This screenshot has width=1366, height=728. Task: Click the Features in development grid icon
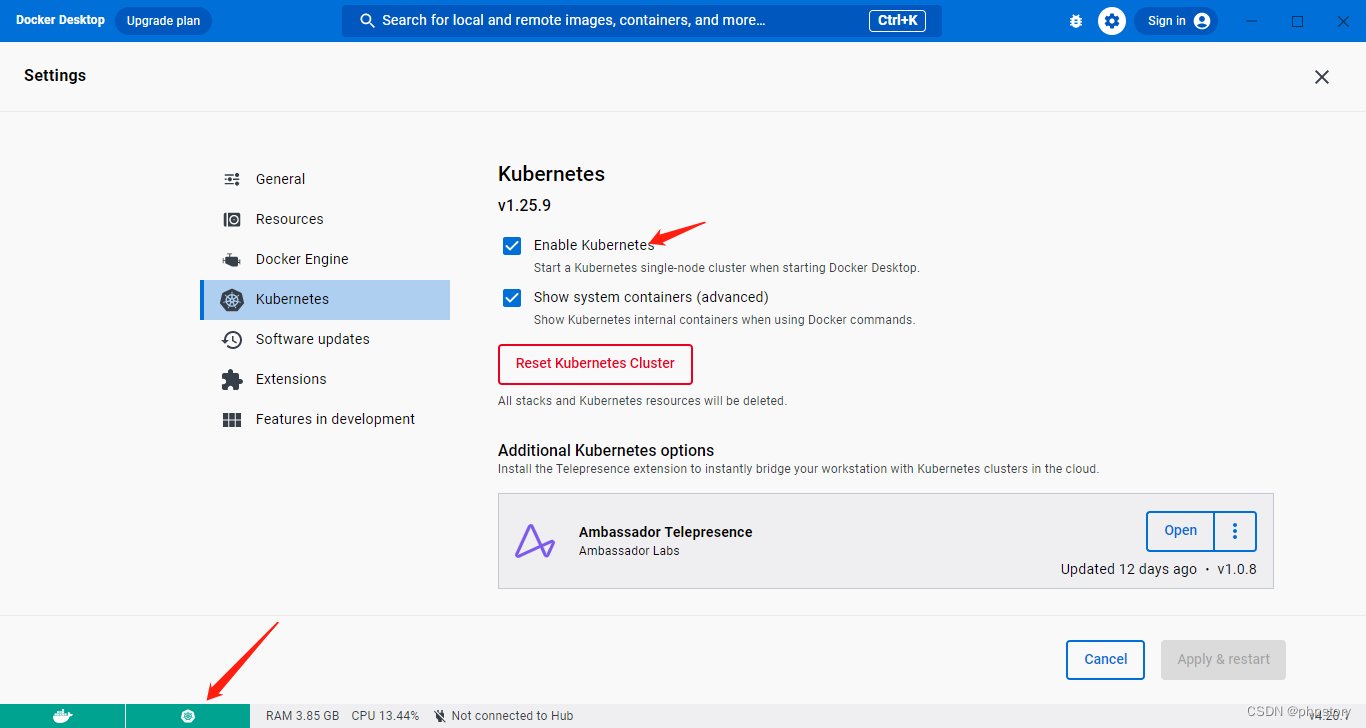click(x=232, y=420)
